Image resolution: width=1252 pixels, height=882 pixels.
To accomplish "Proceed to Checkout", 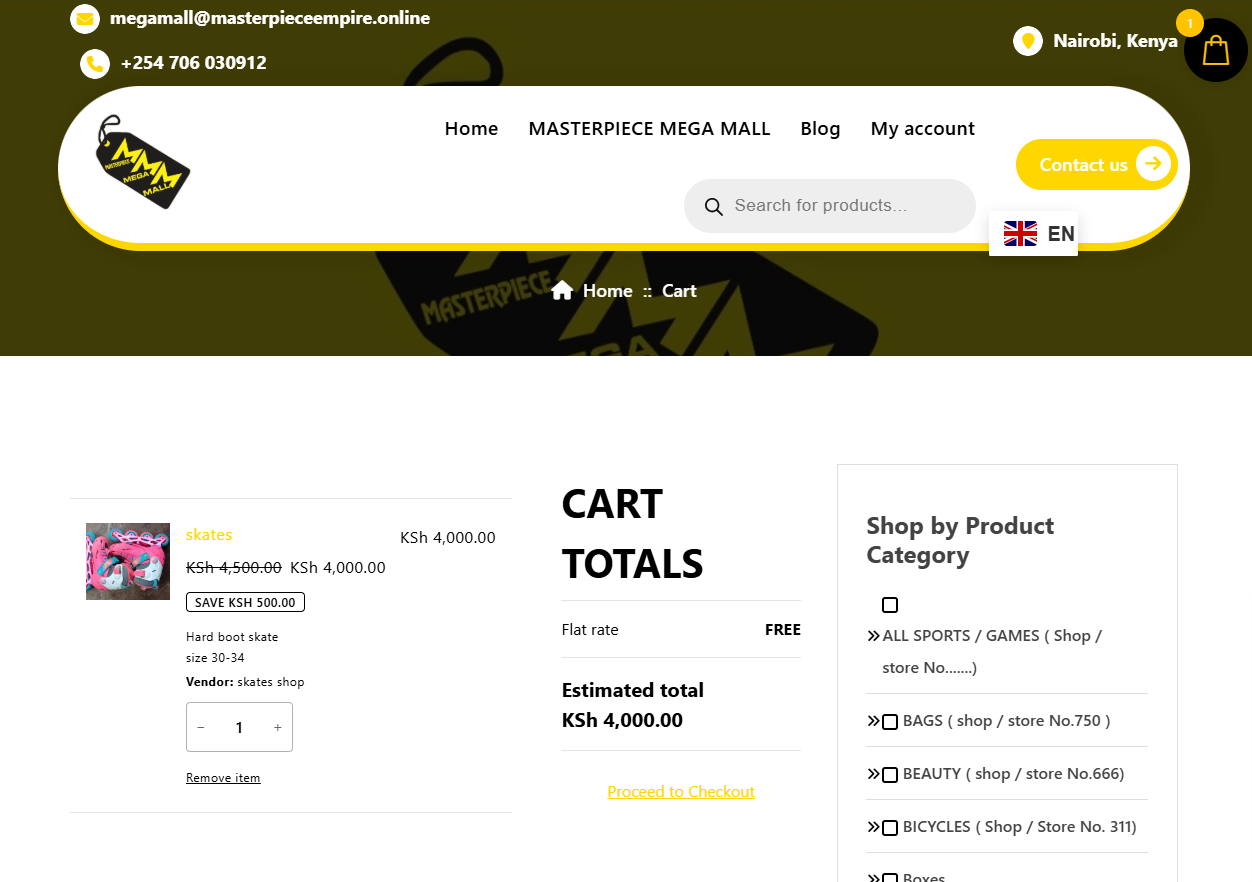I will coord(681,792).
